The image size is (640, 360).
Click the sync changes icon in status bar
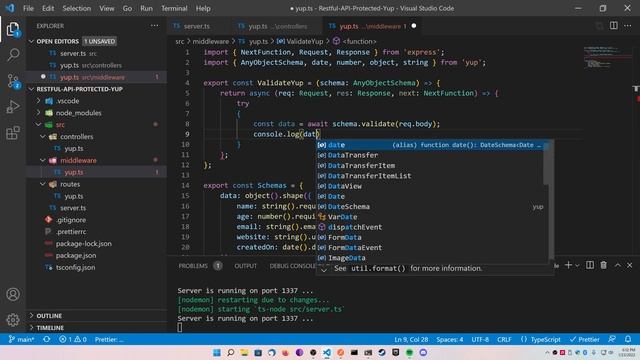click(x=47, y=339)
